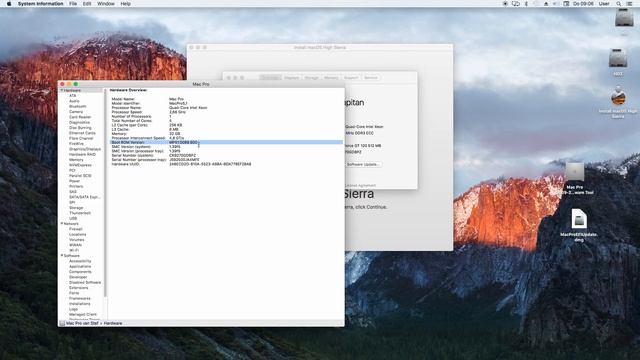
Task: Click the eject icon in menu bar
Action: tap(546, 4)
